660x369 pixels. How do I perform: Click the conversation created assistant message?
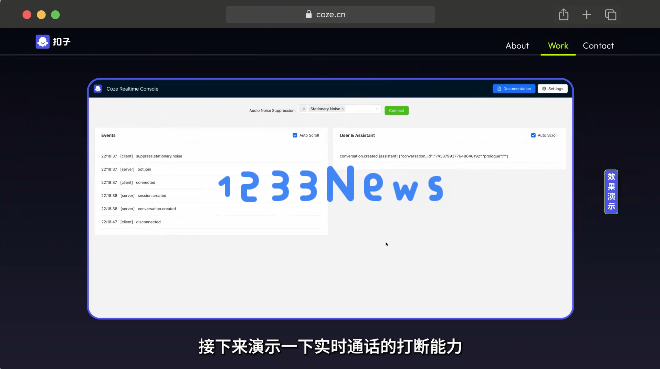coord(424,156)
